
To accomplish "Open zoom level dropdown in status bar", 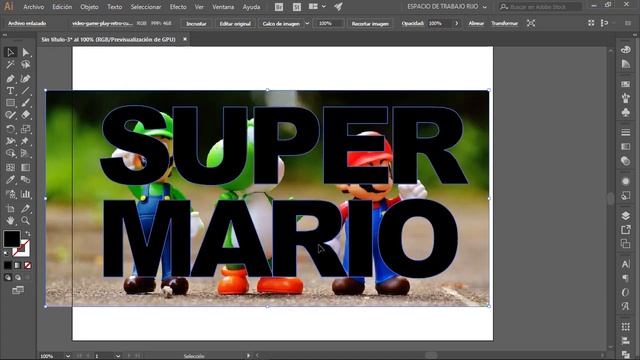I will click(68, 356).
